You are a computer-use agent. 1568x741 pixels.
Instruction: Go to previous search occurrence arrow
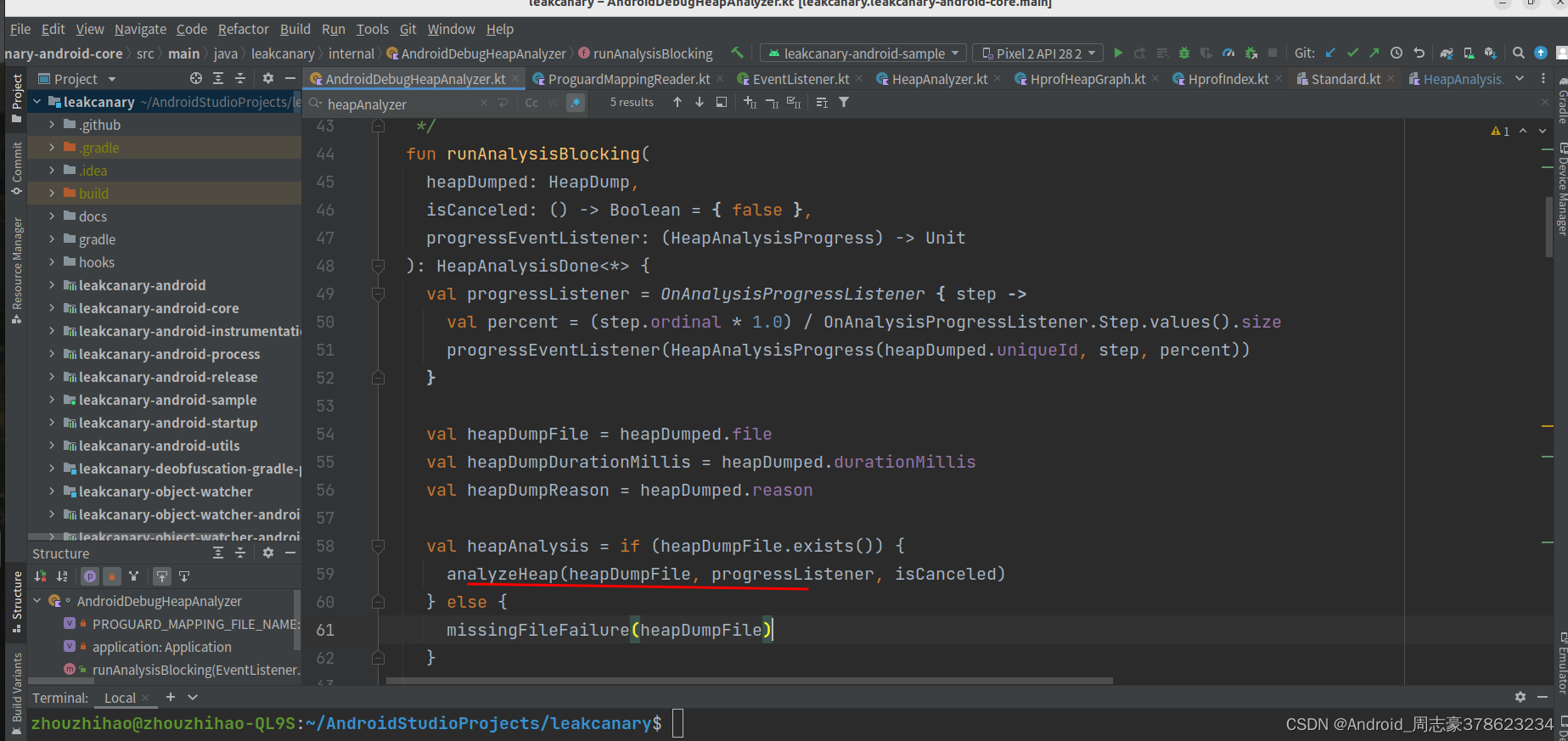click(x=677, y=102)
